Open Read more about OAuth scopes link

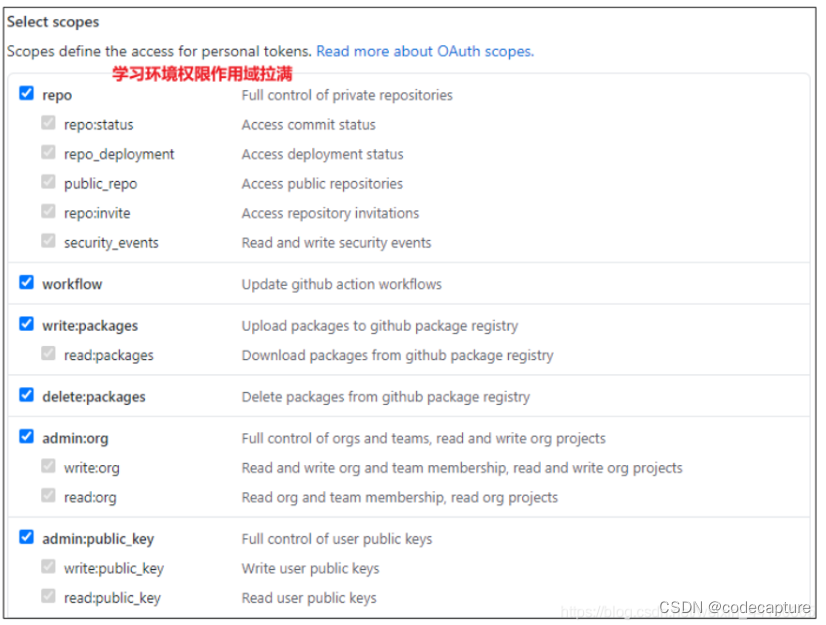tap(425, 51)
